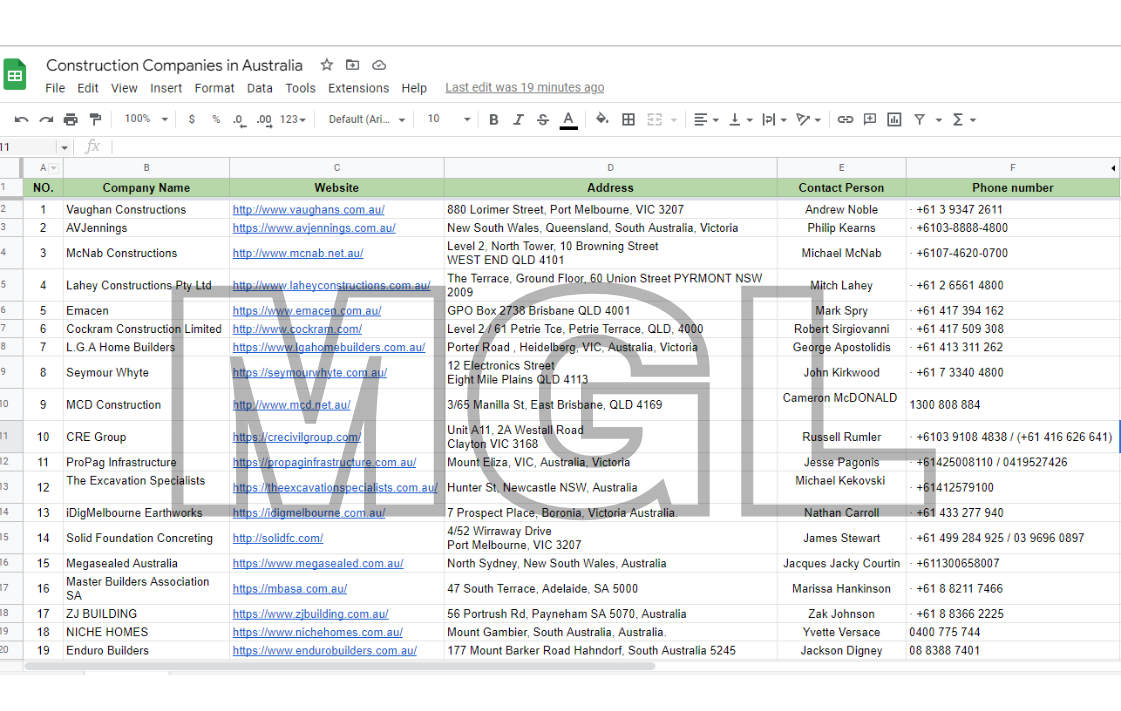Toggle Italic formatting
The height and width of the screenshot is (711, 1121).
pyautogui.click(x=518, y=119)
